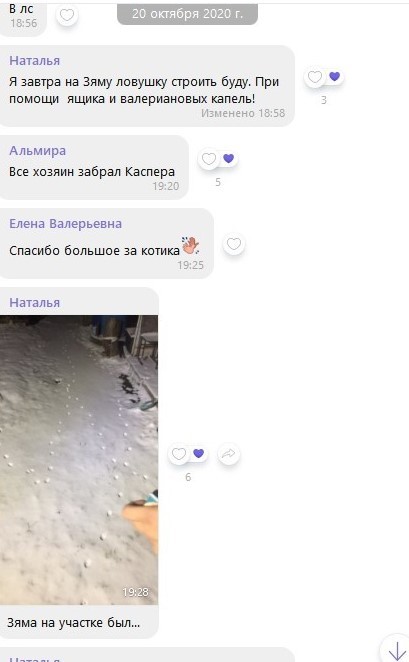Click the 20 октября 2020 г. date label
409x662 pixels.
[187, 14]
